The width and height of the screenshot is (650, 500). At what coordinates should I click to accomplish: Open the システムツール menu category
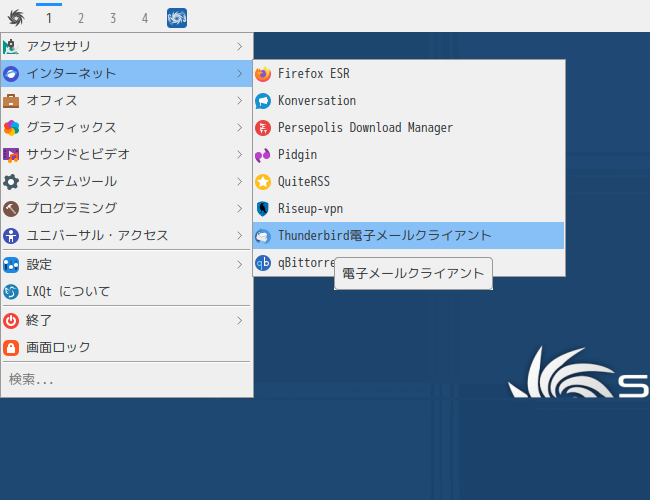point(126,182)
